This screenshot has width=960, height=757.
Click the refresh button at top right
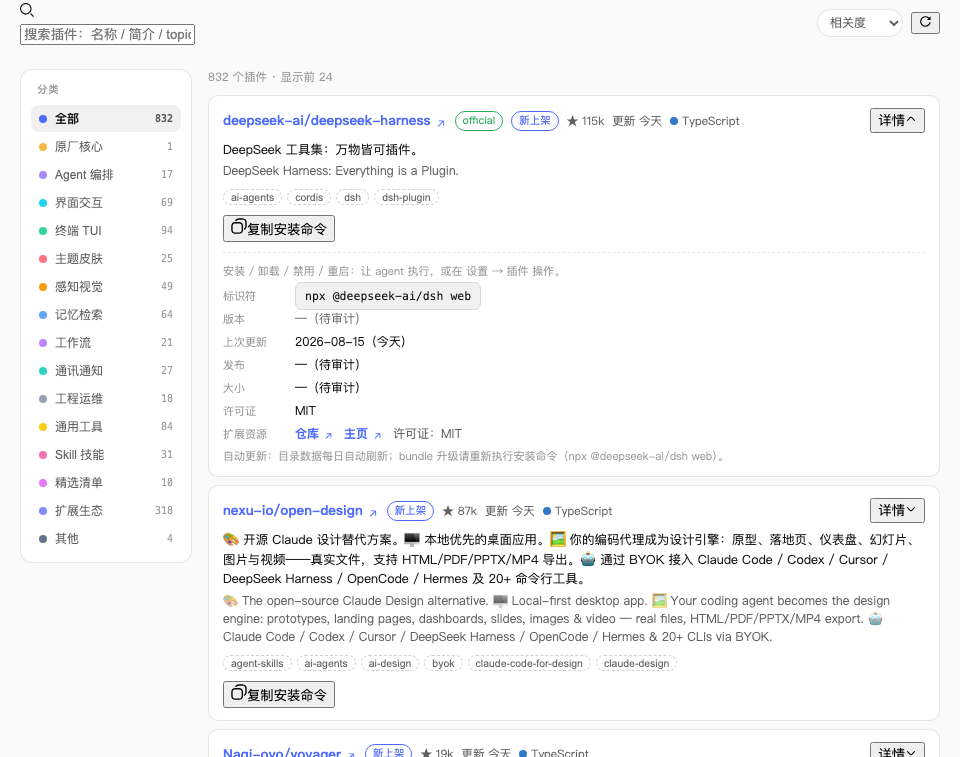coord(925,23)
